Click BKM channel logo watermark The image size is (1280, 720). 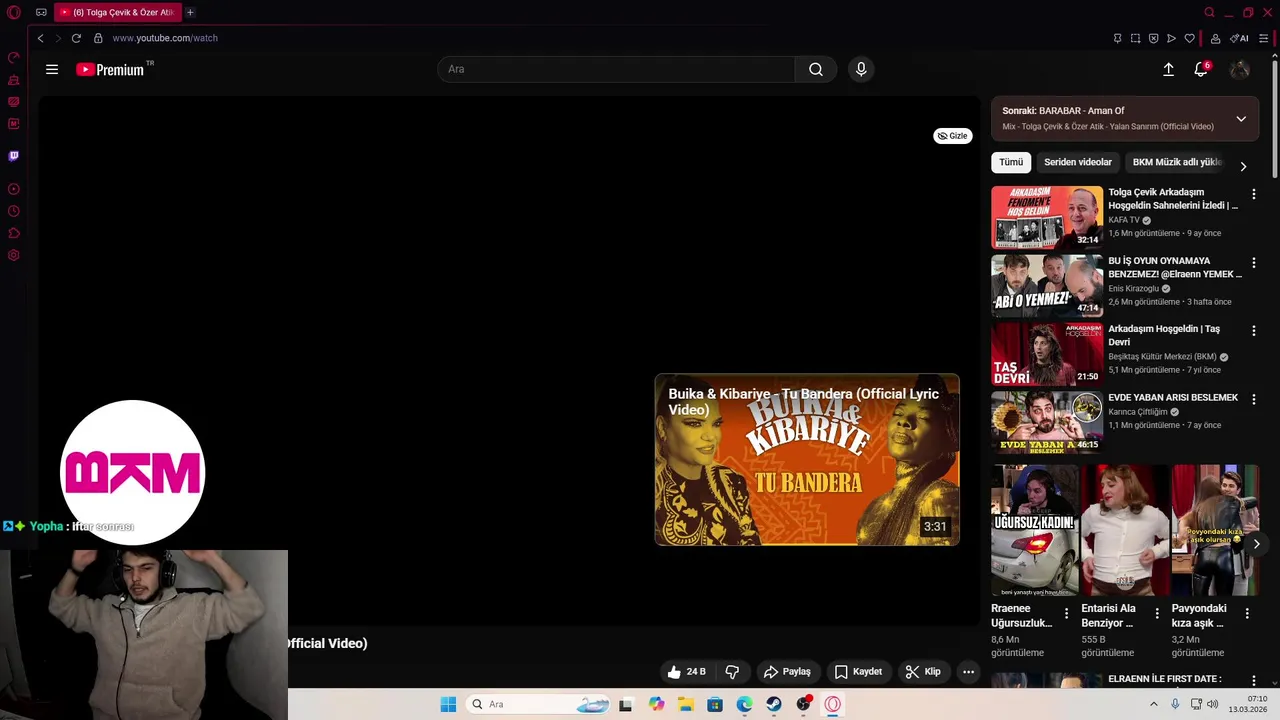[x=133, y=473]
